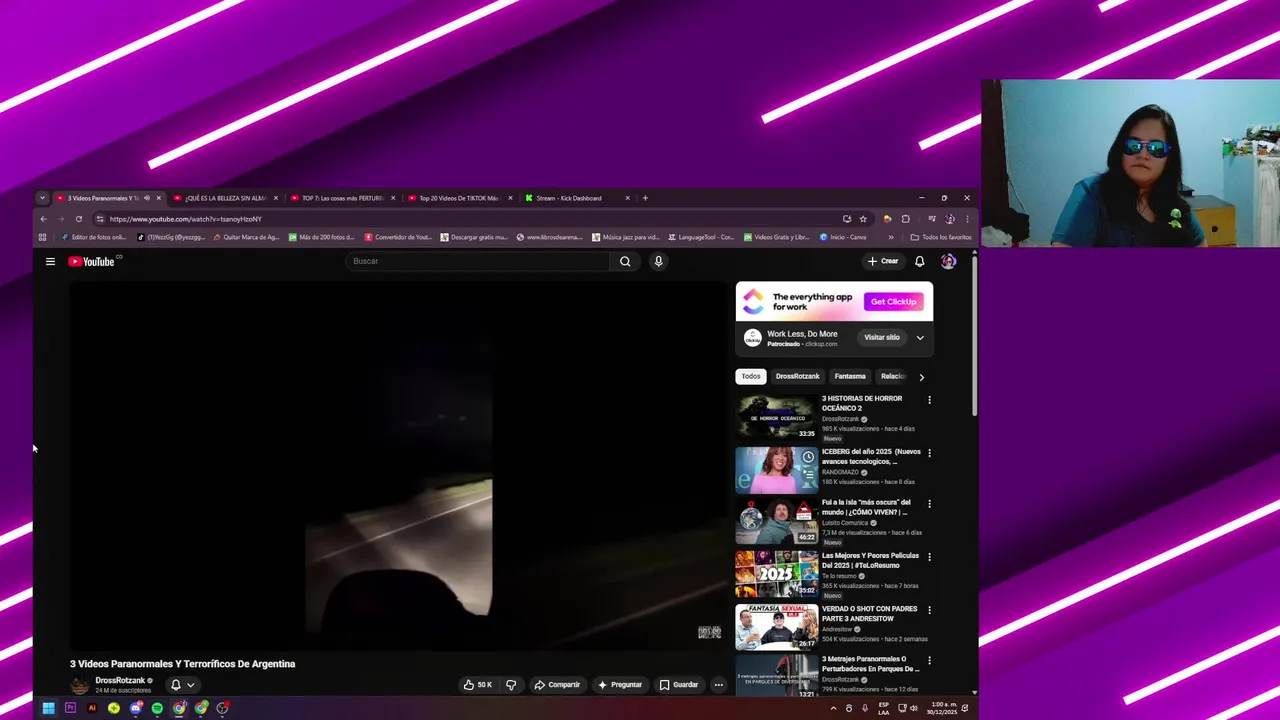Image resolution: width=1280 pixels, height=720 pixels.
Task: Click the Compartir share button
Action: point(557,685)
